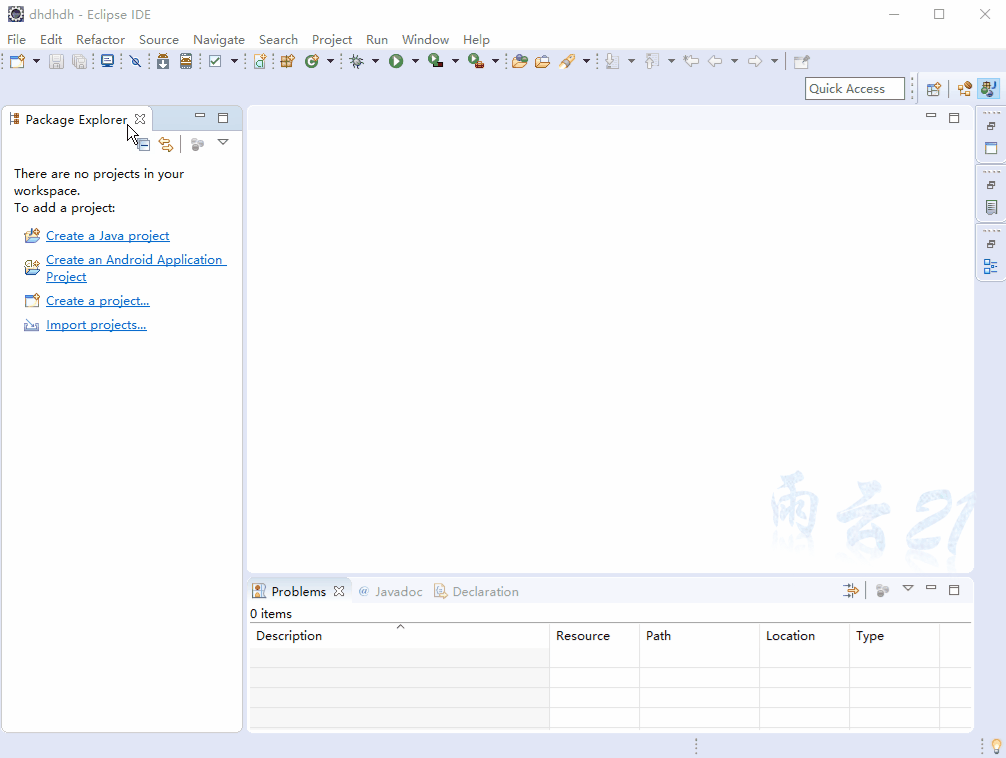Expand the Search flashlight dropdown arrow
Screen dimensions: 1006x758
point(586,62)
